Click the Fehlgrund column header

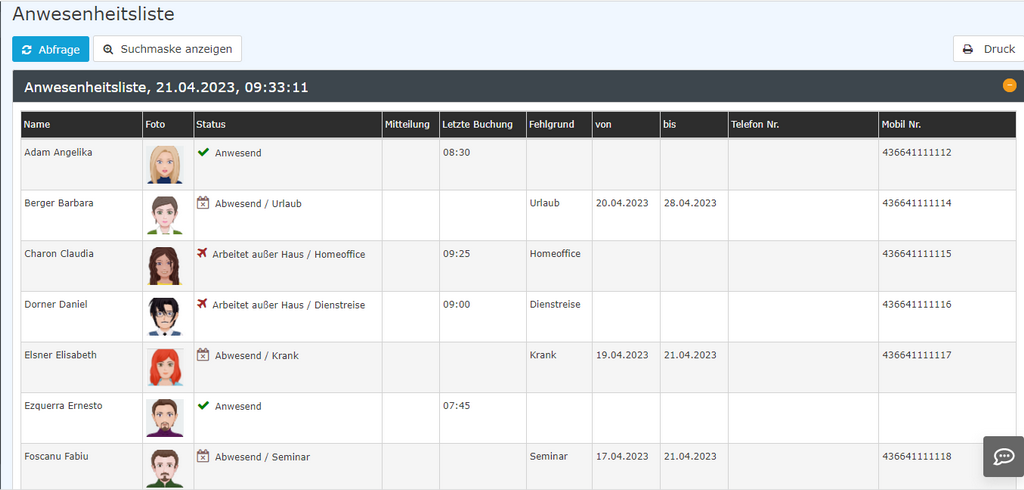click(x=552, y=125)
